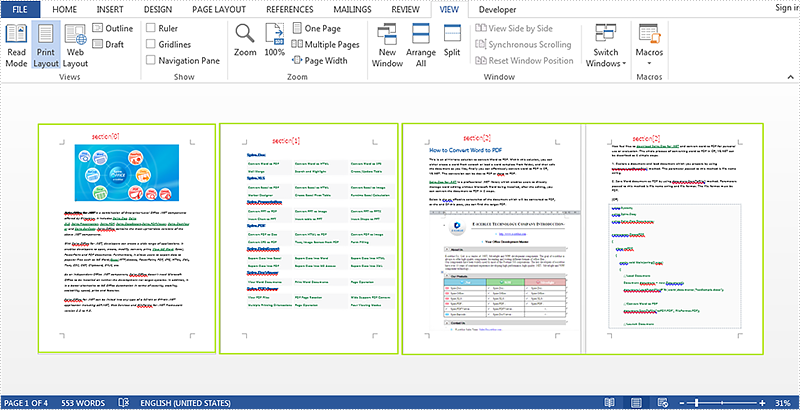Switch to Web Layout view
Image resolution: width=800 pixels, height=410 pixels.
(76, 45)
